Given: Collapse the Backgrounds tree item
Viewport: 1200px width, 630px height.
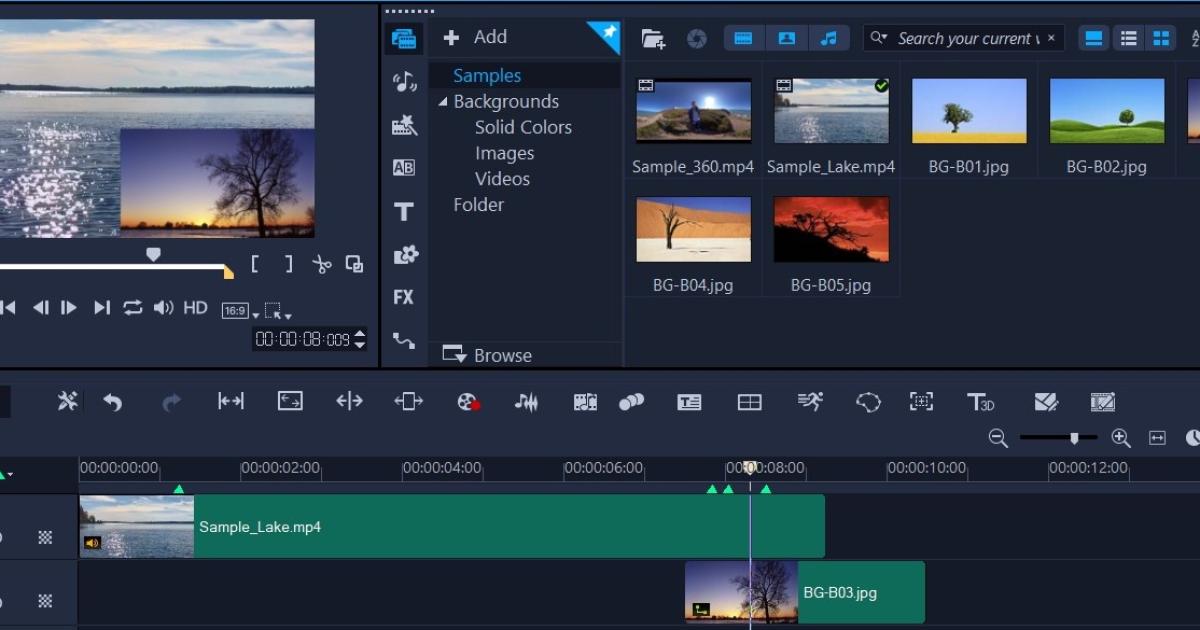Looking at the screenshot, I should tap(443, 101).
